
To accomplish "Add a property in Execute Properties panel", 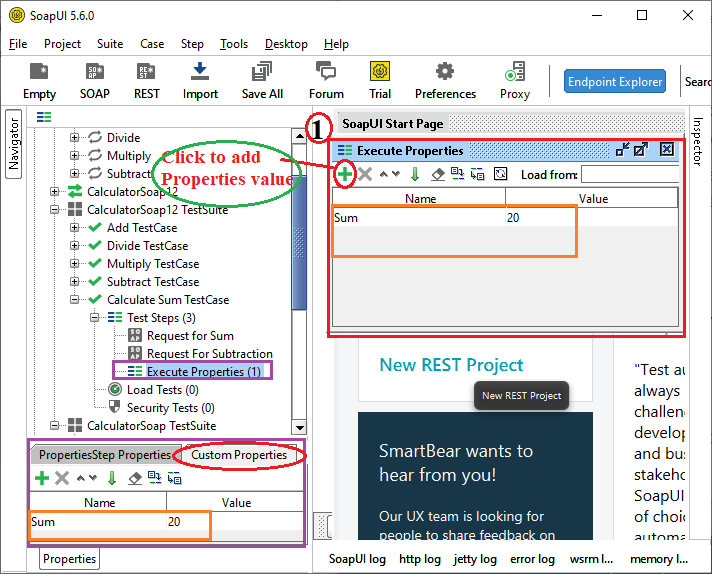I will [345, 174].
